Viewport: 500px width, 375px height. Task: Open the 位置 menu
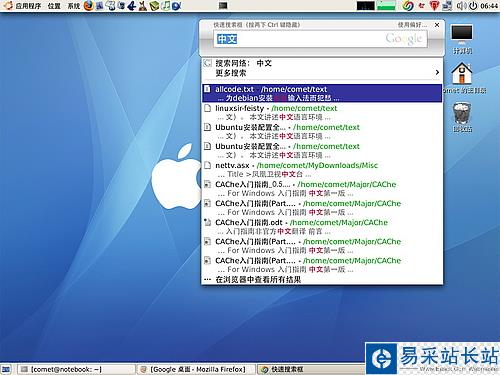click(54, 6)
